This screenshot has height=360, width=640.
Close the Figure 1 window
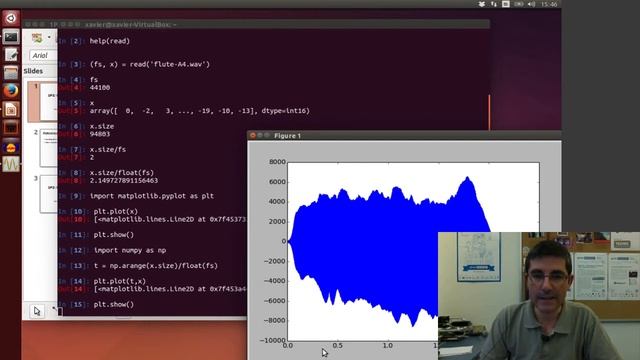pyautogui.click(x=253, y=135)
